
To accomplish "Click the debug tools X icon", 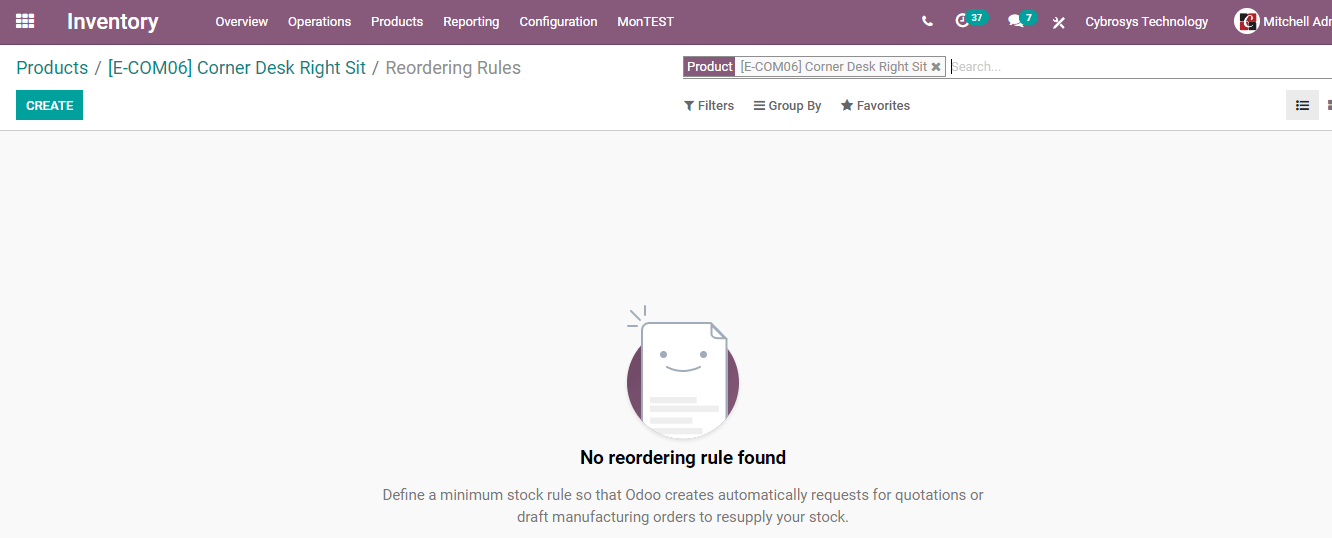I will pos(1059,22).
